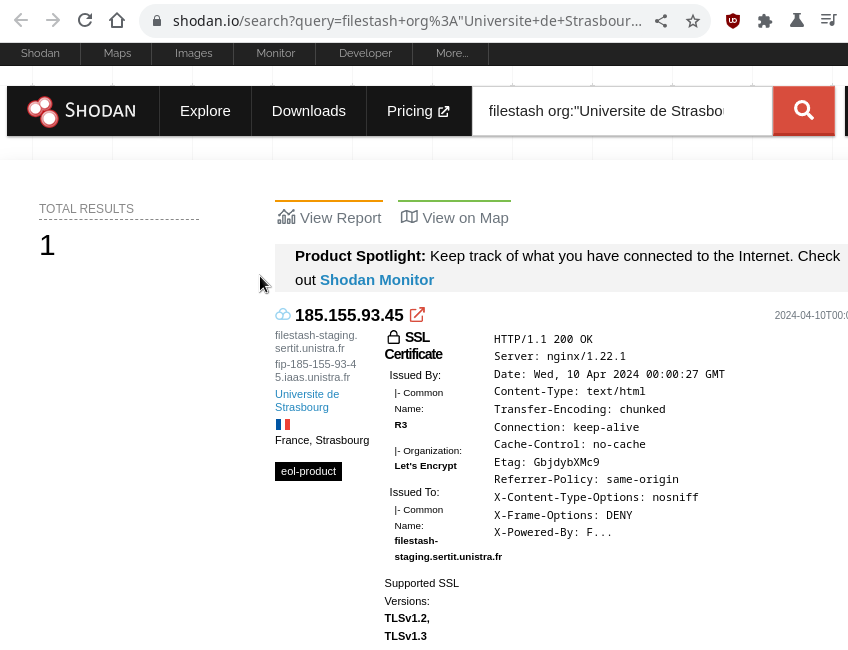Open the extensions puzzle menu
Image resolution: width=848 pixels, height=650 pixels.
(765, 21)
